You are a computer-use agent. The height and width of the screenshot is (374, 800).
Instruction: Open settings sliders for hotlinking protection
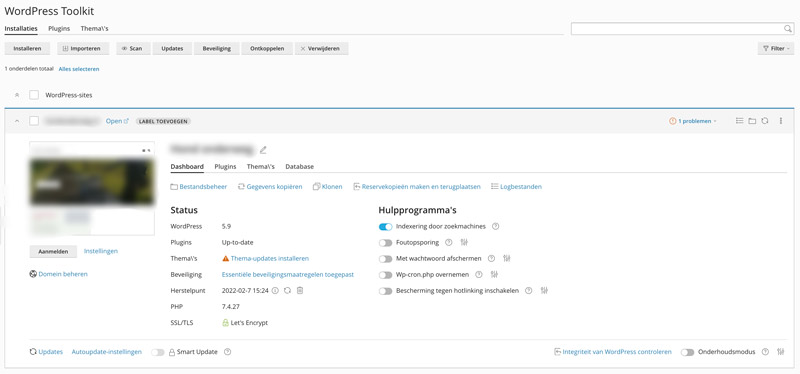click(x=544, y=291)
